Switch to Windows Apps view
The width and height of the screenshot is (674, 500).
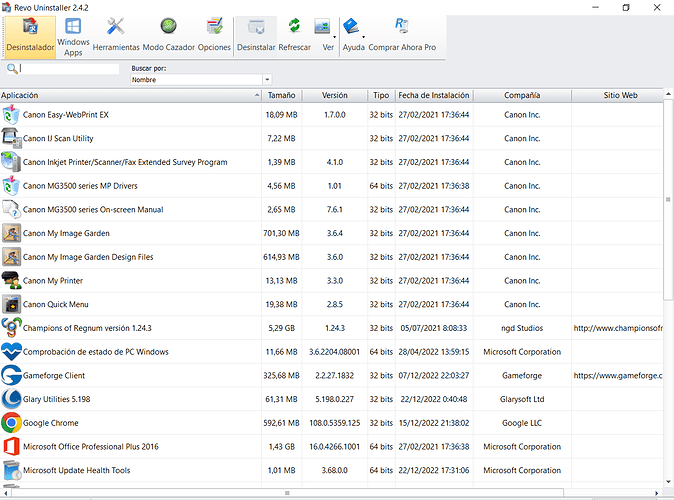(x=73, y=37)
